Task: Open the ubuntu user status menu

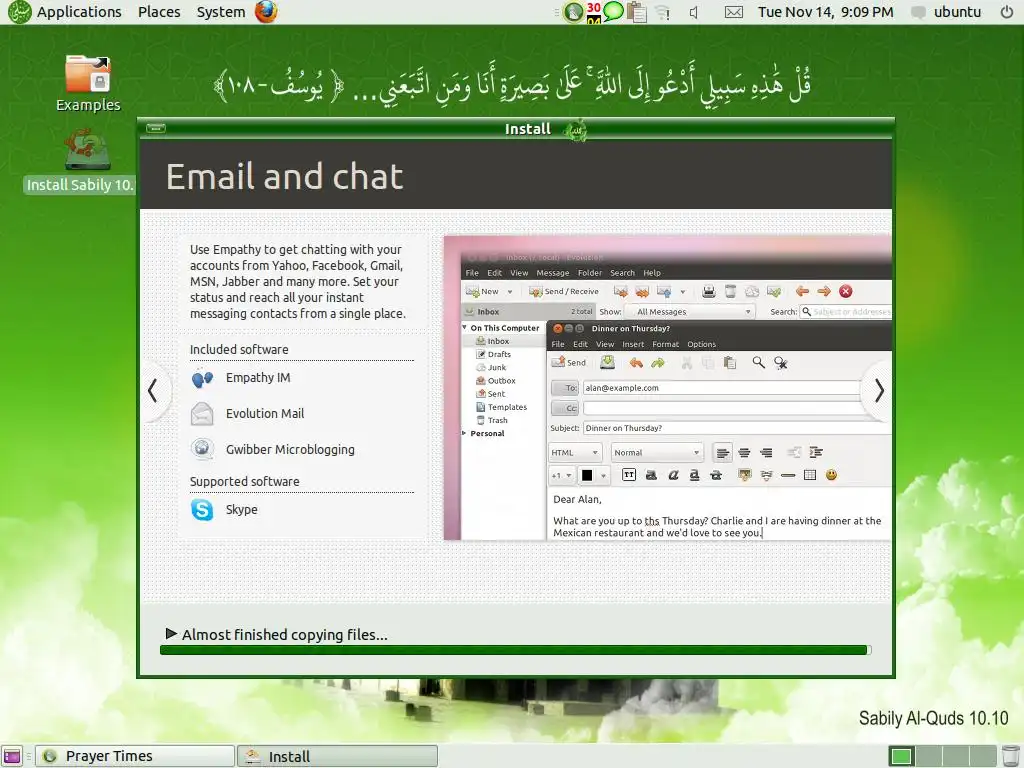Action: pyautogui.click(x=946, y=12)
